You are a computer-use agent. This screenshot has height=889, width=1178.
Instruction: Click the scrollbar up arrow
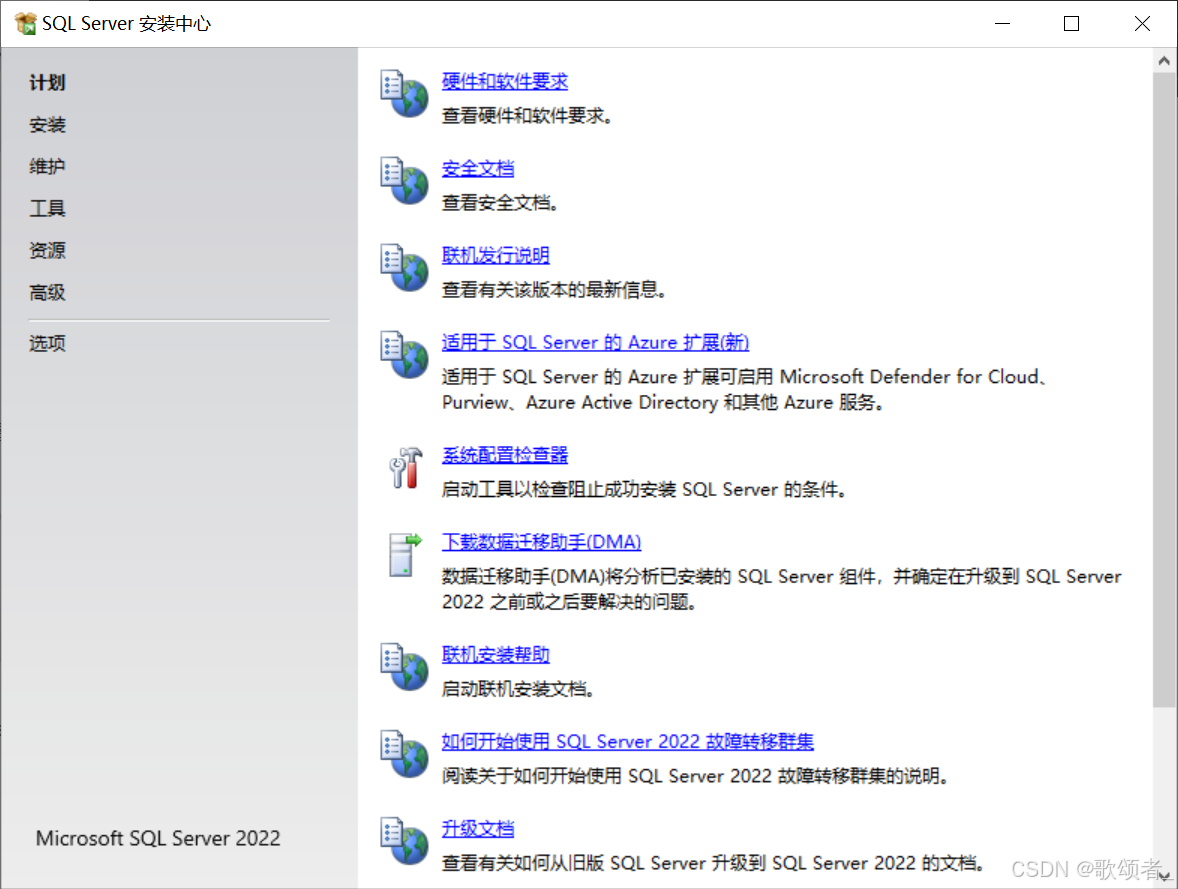pyautogui.click(x=1164, y=61)
